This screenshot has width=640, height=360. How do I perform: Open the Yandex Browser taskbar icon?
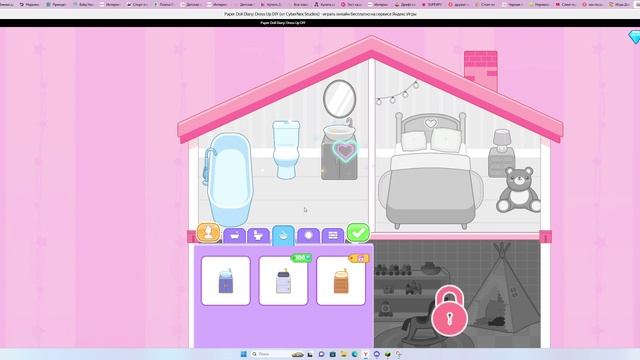pyautogui.click(x=366, y=354)
